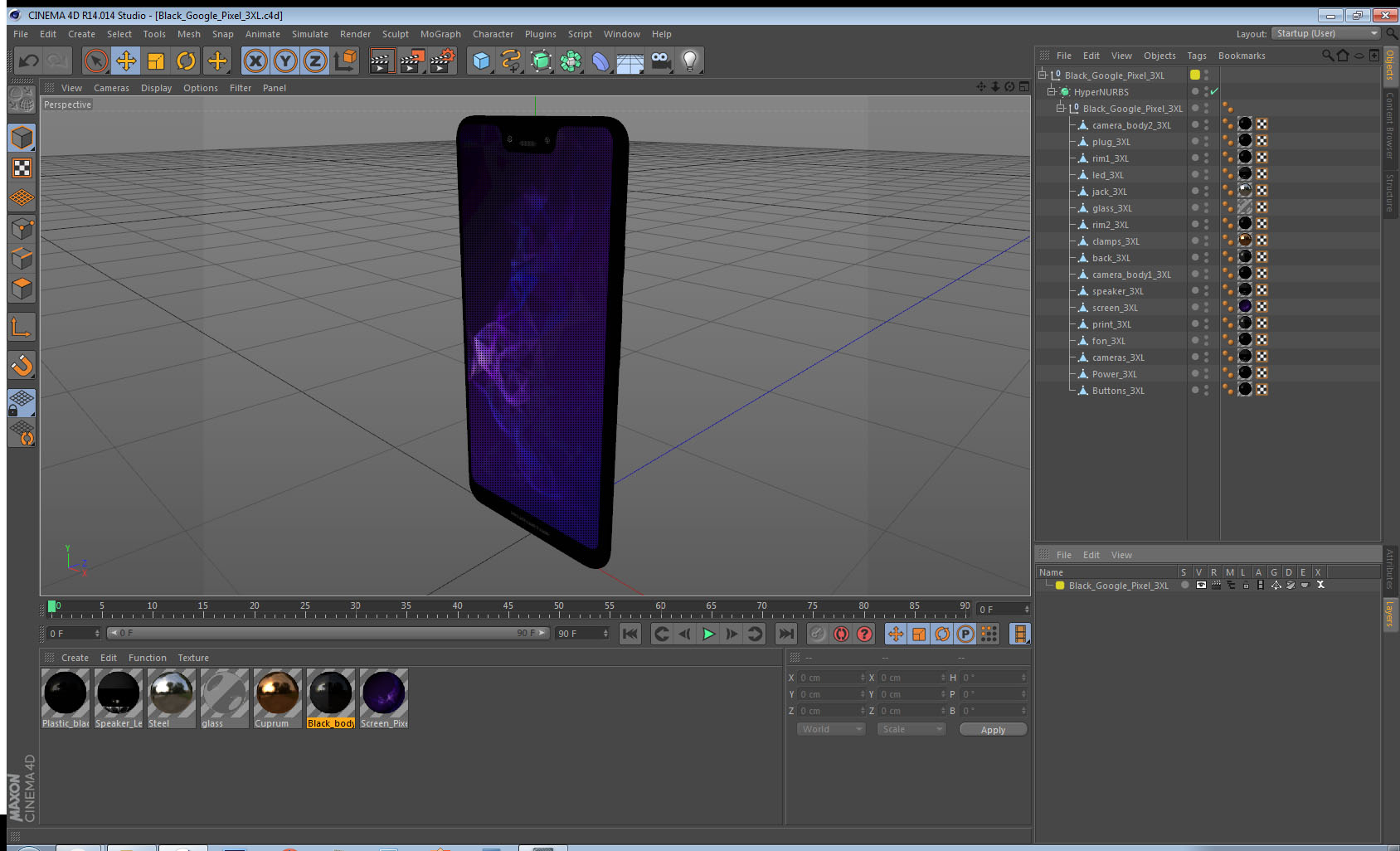Select the Screen_Pixel material swatch
Screen dimensions: 1400x851
coord(384,698)
